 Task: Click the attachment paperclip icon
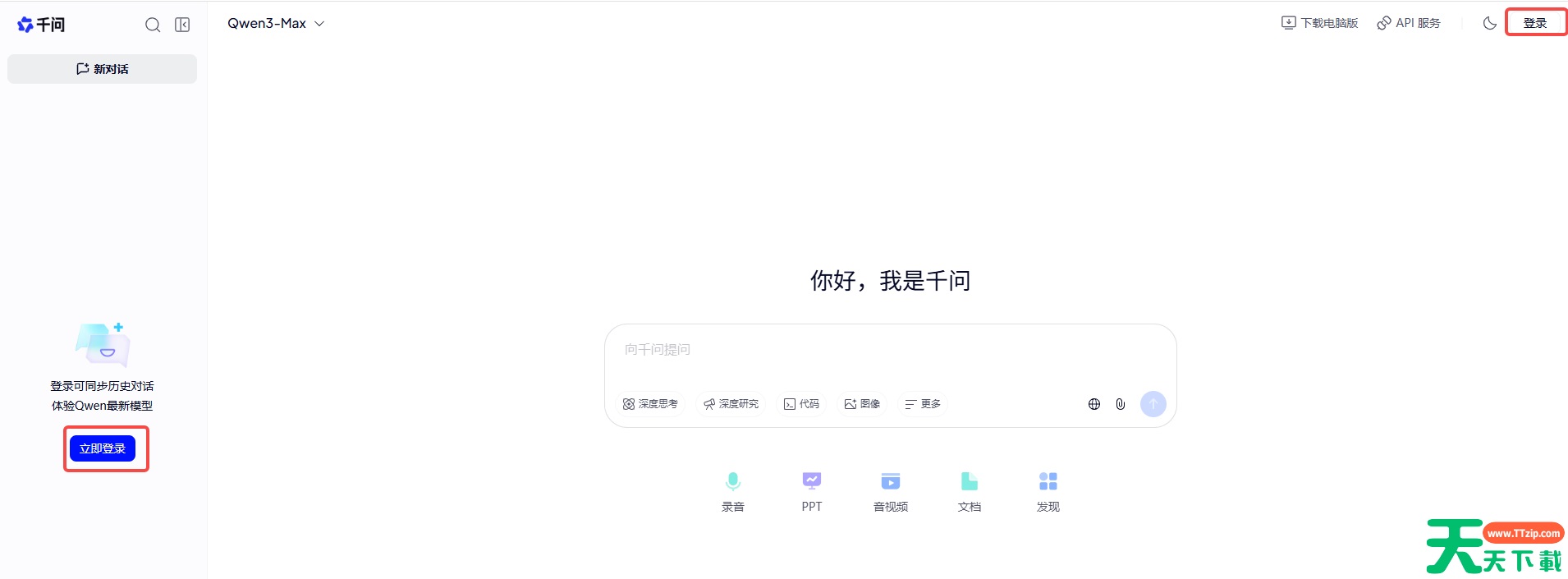click(x=1121, y=404)
